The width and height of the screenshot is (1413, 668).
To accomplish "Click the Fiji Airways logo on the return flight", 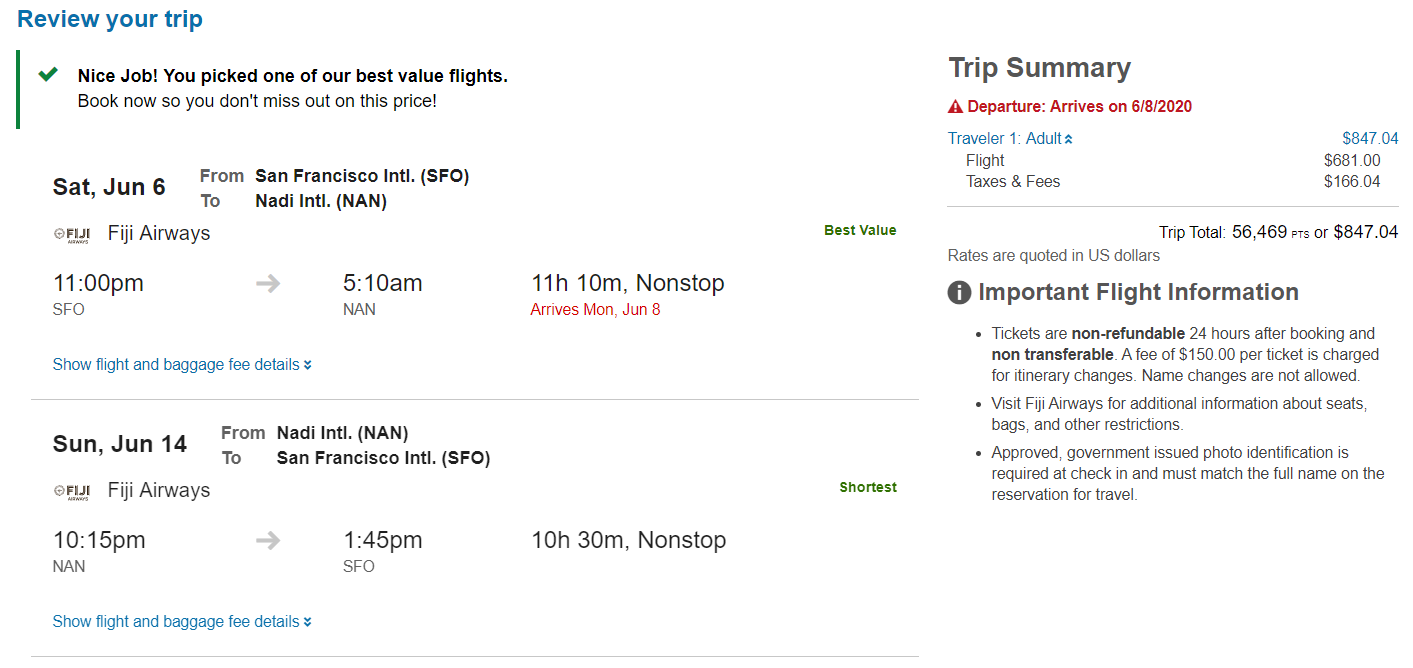I will pyautogui.click(x=72, y=491).
